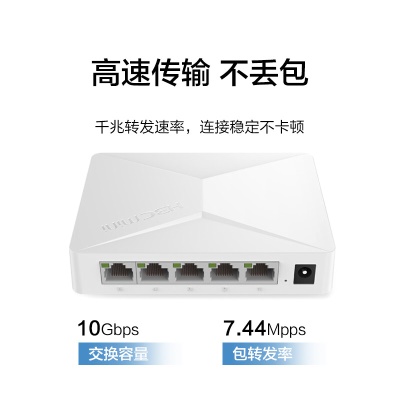Click the white switch top cover
Screen dimensions: 400x400
(202, 200)
